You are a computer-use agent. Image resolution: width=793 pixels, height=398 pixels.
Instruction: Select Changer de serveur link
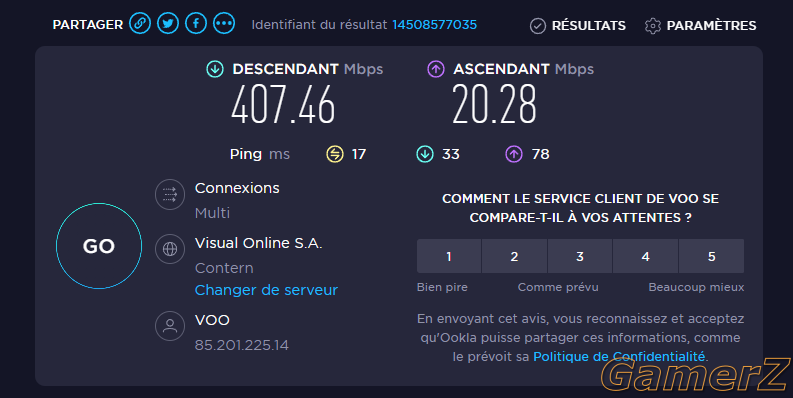click(266, 290)
